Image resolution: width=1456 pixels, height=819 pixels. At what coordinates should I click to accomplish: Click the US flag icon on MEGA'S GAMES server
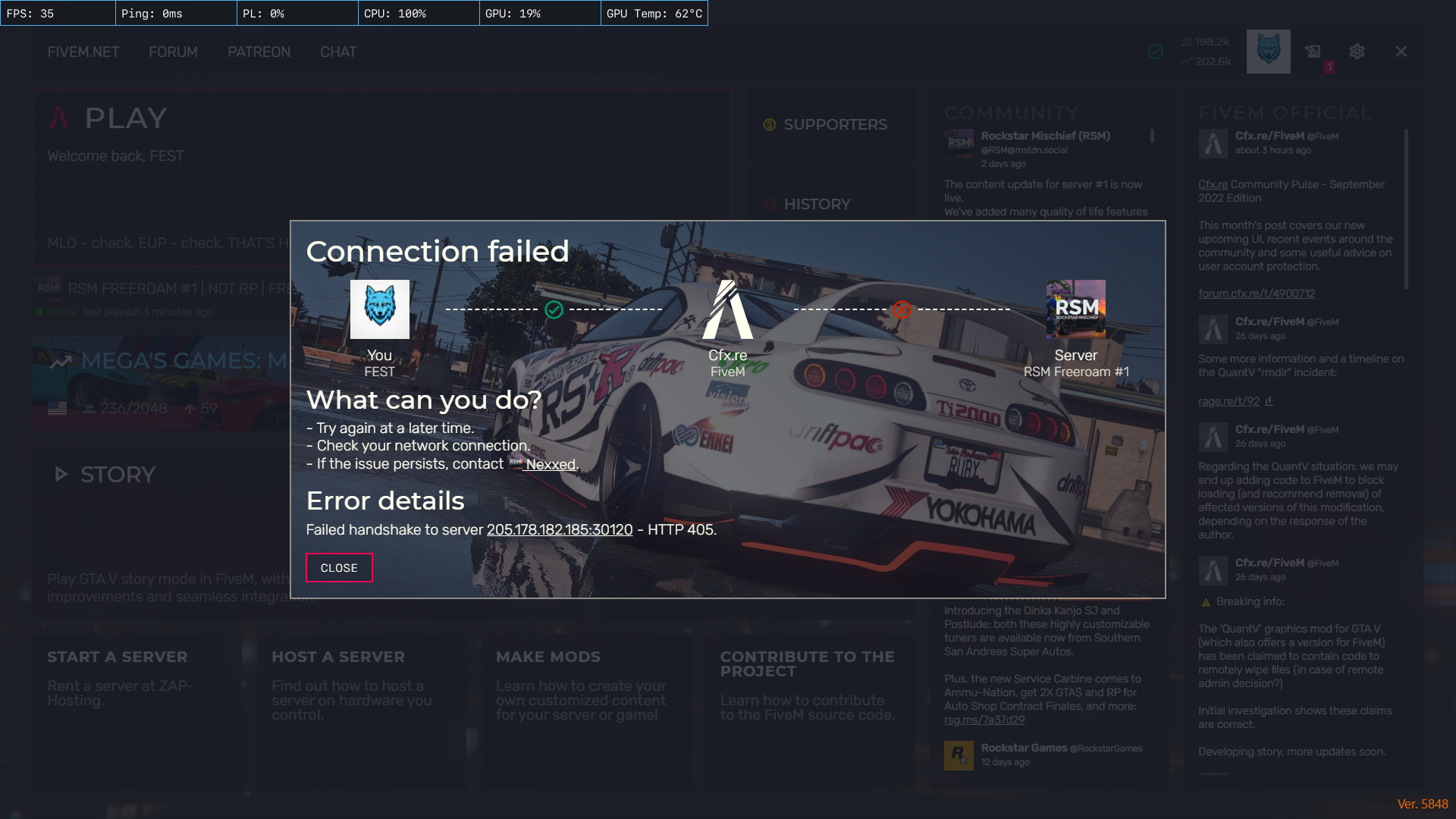tap(56, 408)
